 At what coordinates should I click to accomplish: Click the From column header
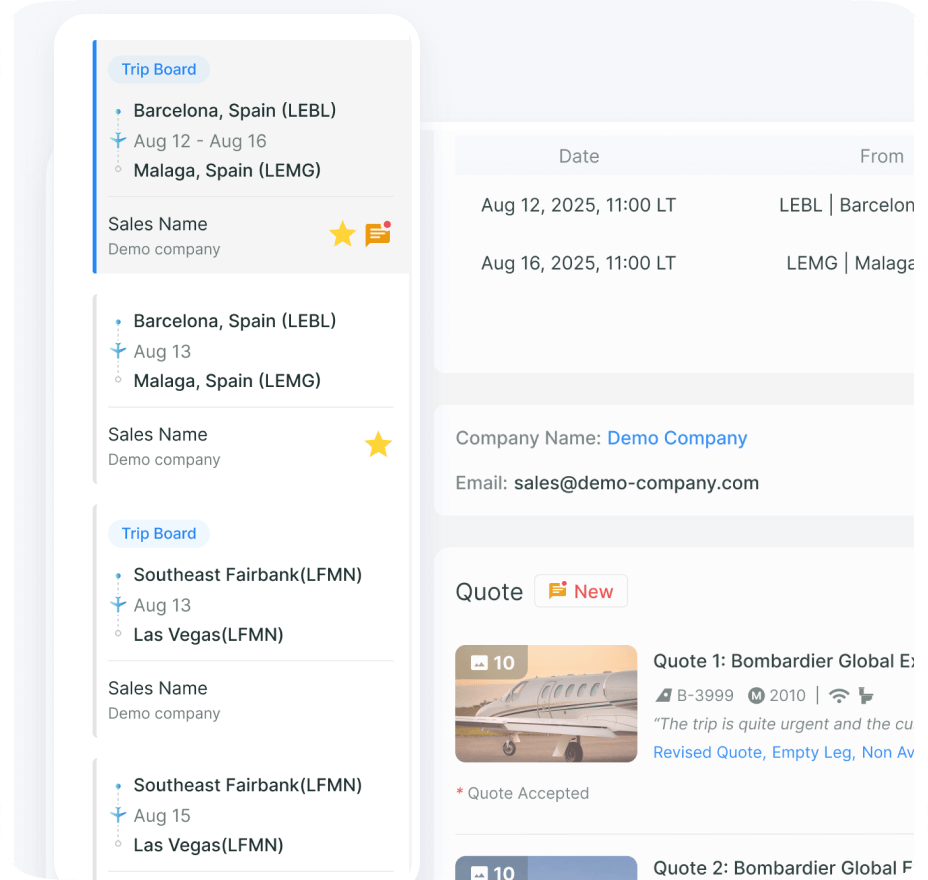881,156
